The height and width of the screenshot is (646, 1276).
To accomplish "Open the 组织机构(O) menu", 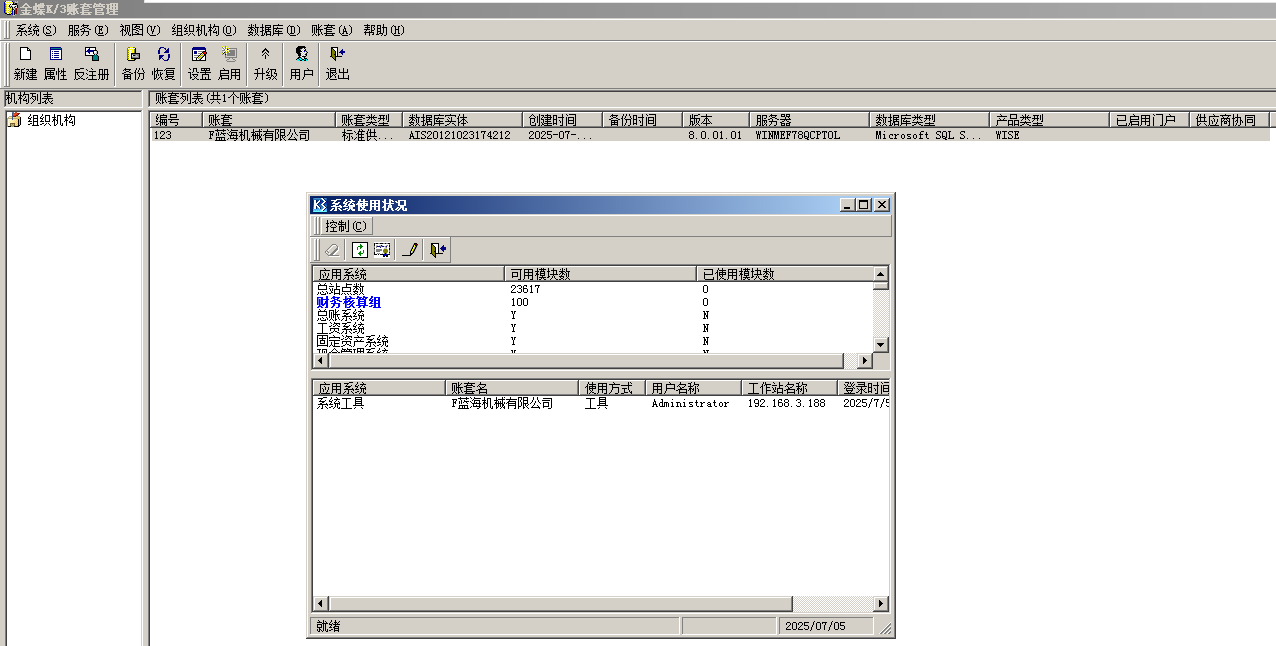I will 204,31.
